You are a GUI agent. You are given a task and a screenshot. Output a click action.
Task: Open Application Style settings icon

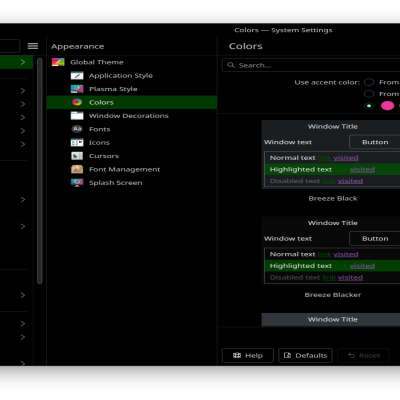coord(77,76)
